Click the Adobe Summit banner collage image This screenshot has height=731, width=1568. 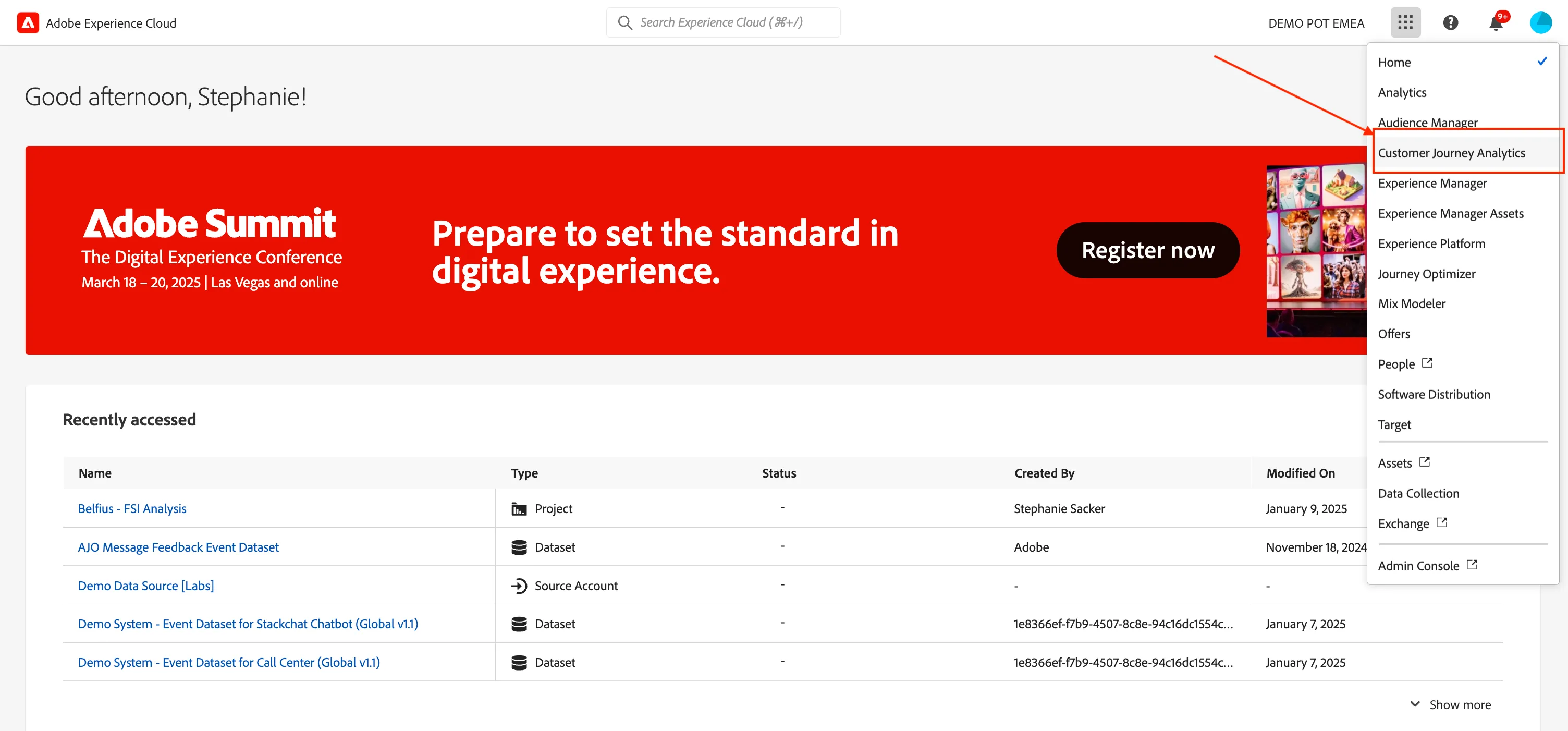coord(1316,250)
